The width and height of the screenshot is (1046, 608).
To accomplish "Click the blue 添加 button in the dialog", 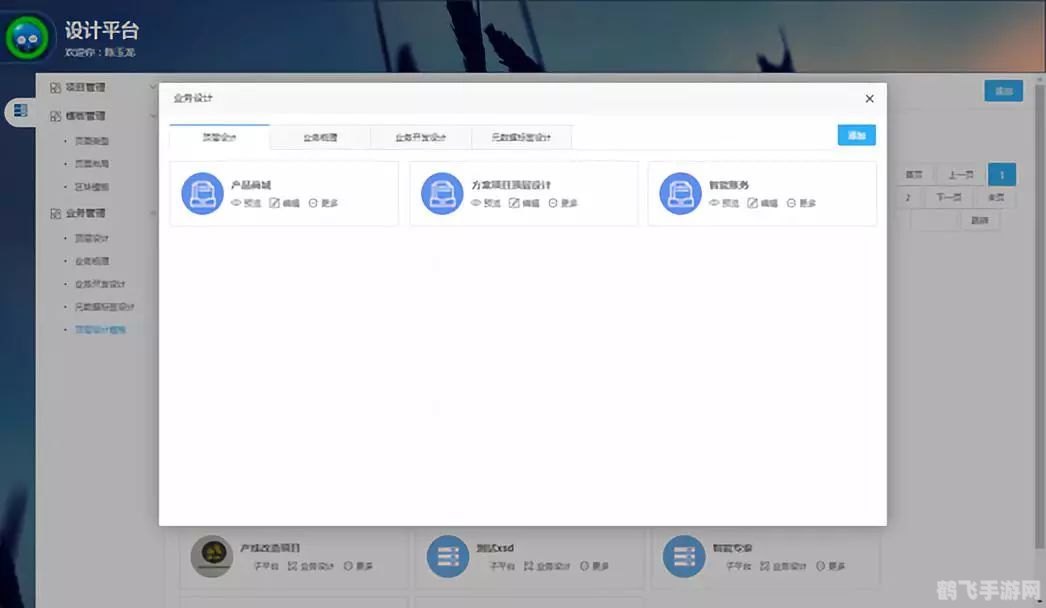I will click(x=856, y=134).
